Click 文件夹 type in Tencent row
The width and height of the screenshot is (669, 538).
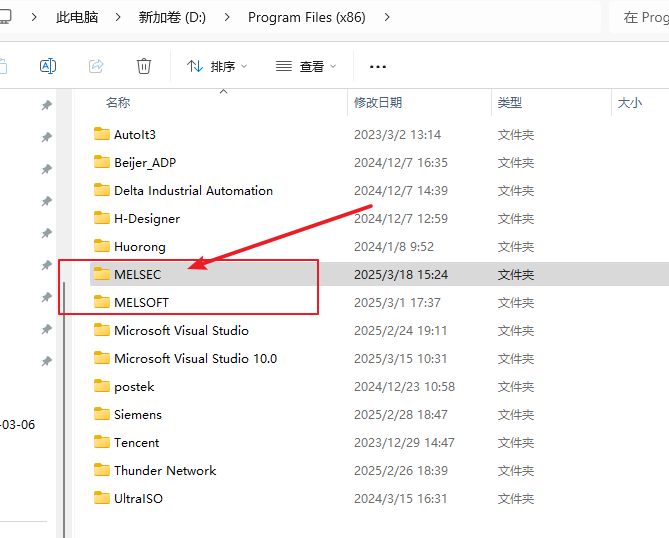pos(515,443)
